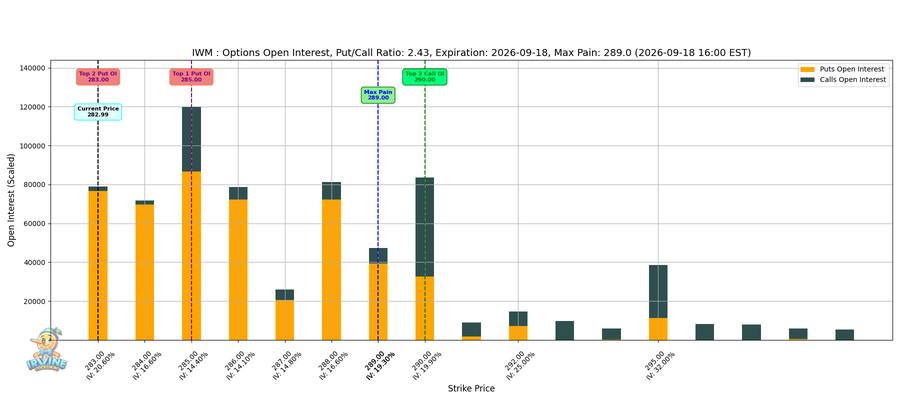Click the '290.00 IV: 19.90%' strike label
Image resolution: width=900 pixels, height=400 pixels.
(x=424, y=365)
